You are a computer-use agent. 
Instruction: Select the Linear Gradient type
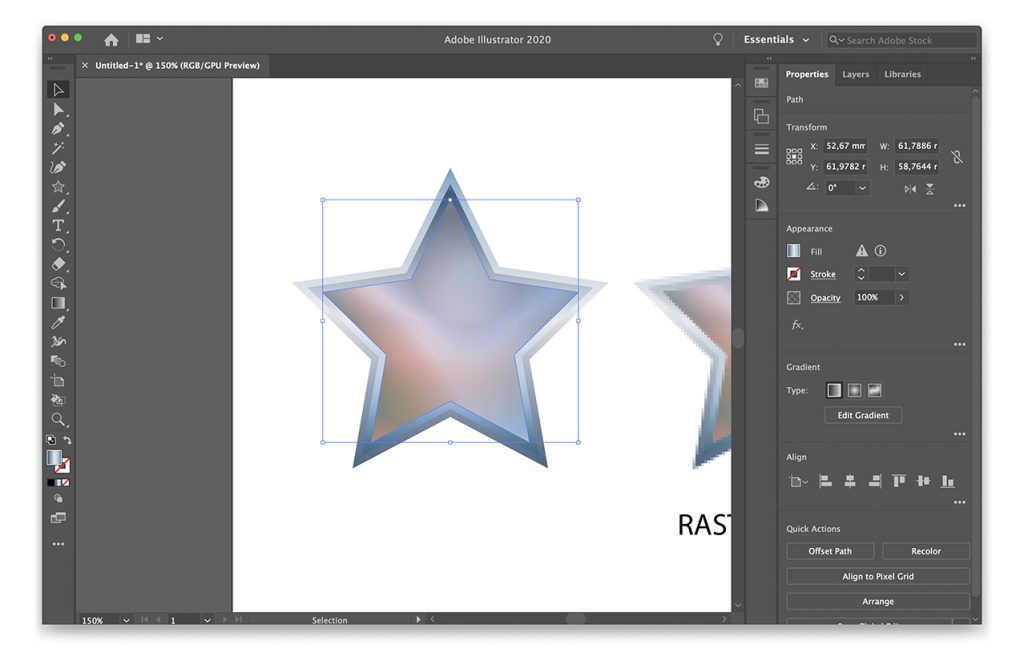point(834,391)
